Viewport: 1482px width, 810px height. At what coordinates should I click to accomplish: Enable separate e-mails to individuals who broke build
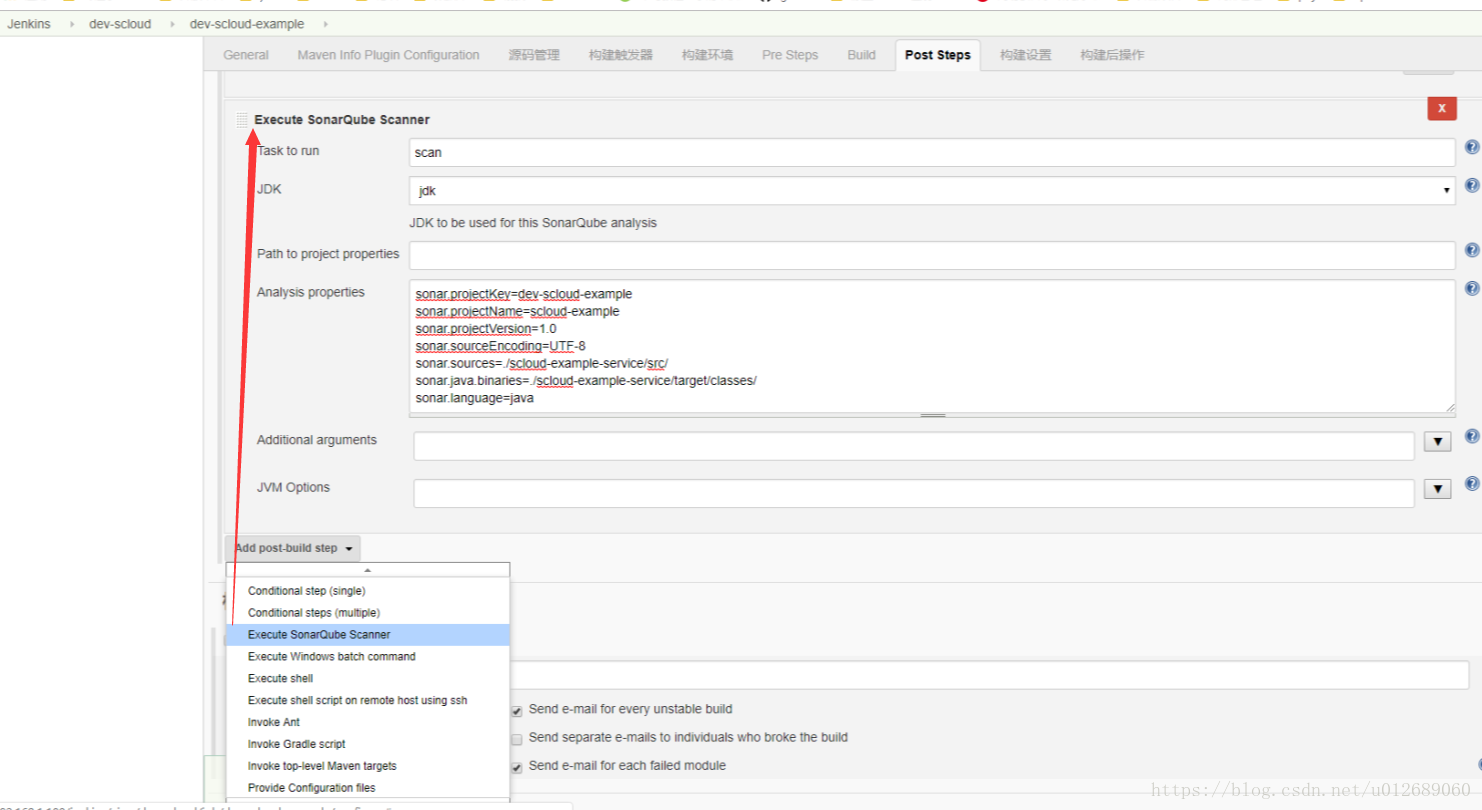(517, 739)
